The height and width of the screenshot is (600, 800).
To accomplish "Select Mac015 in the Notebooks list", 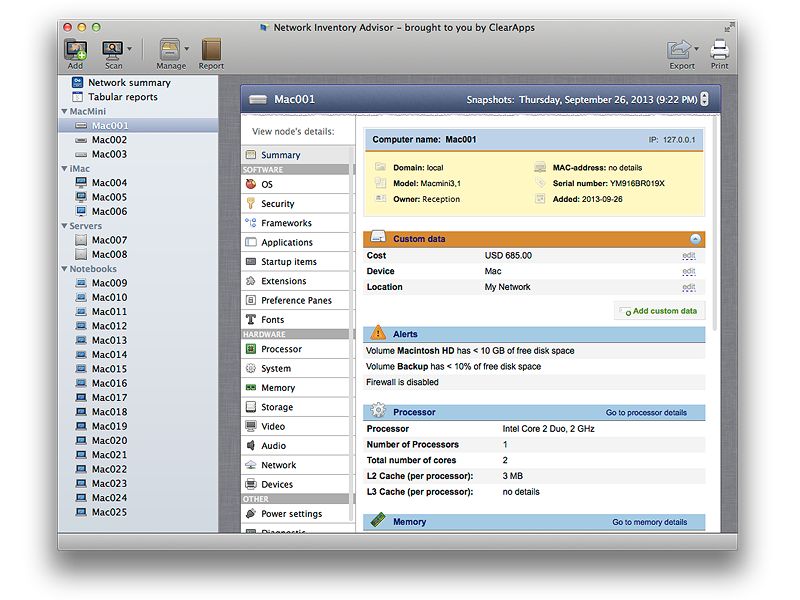I will 109,369.
